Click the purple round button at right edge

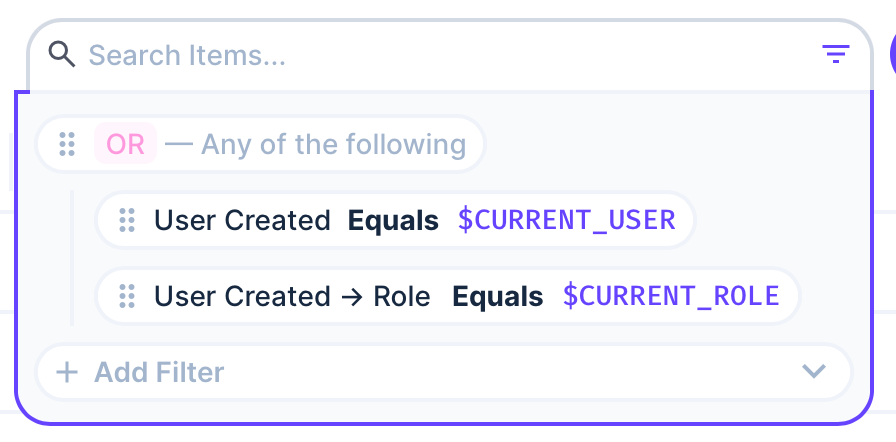pyautogui.click(x=890, y=52)
